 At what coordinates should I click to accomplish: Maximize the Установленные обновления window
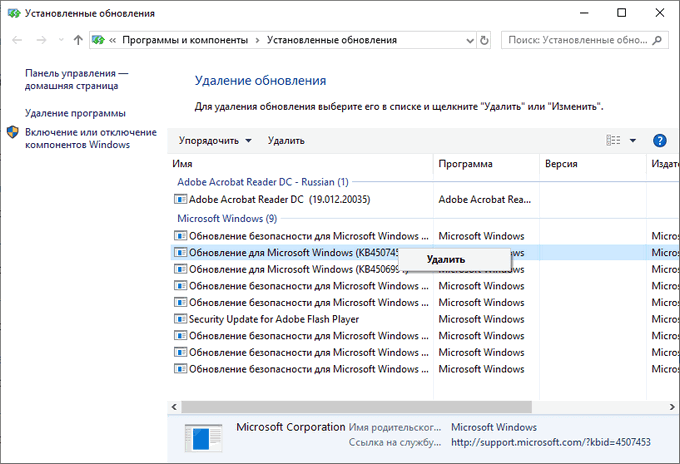coord(621,13)
